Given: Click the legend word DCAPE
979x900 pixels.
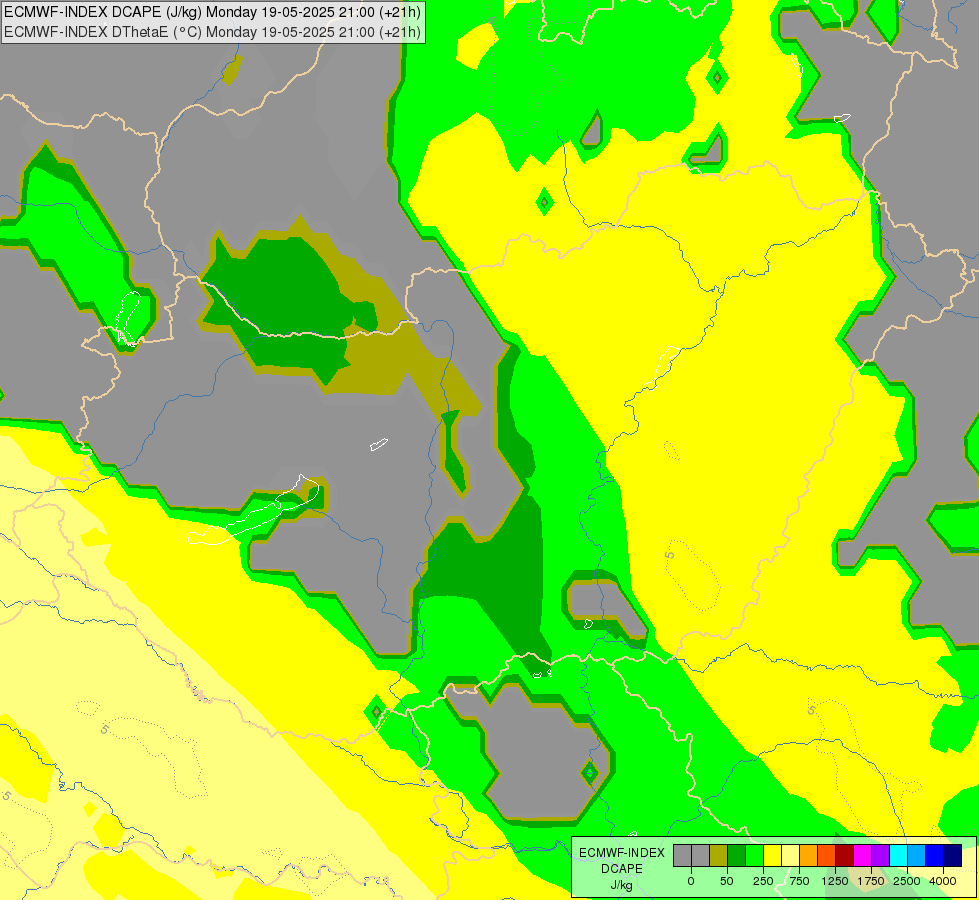Looking at the screenshot, I should [622, 869].
